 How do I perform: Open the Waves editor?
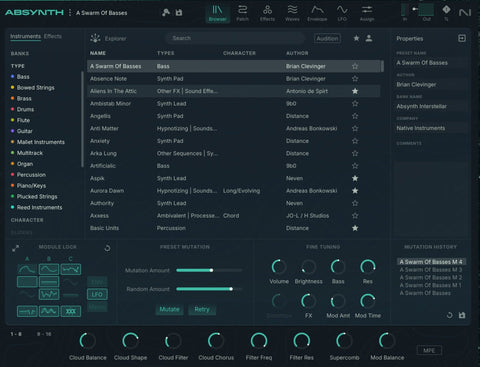(292, 13)
